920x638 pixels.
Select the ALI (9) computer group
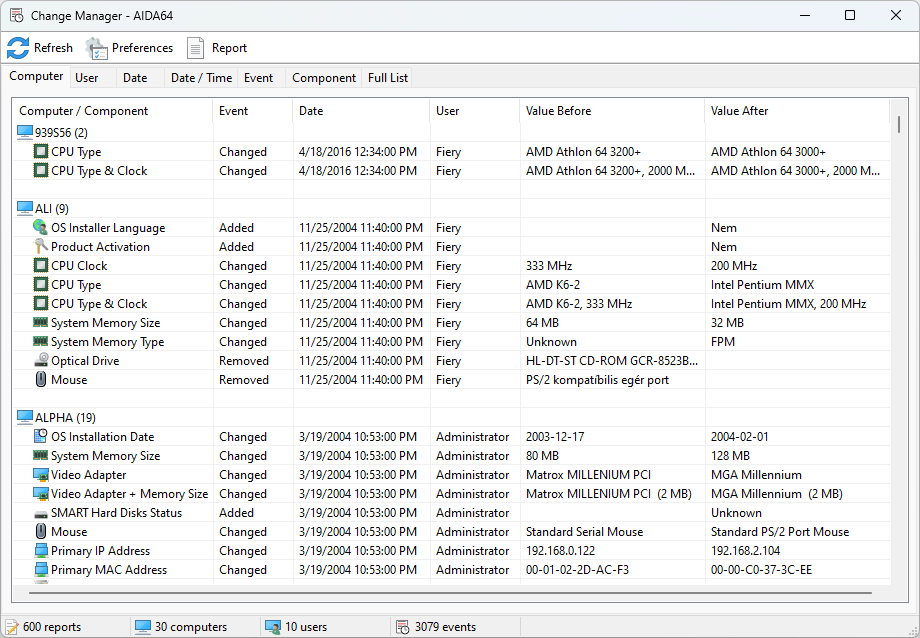point(51,209)
